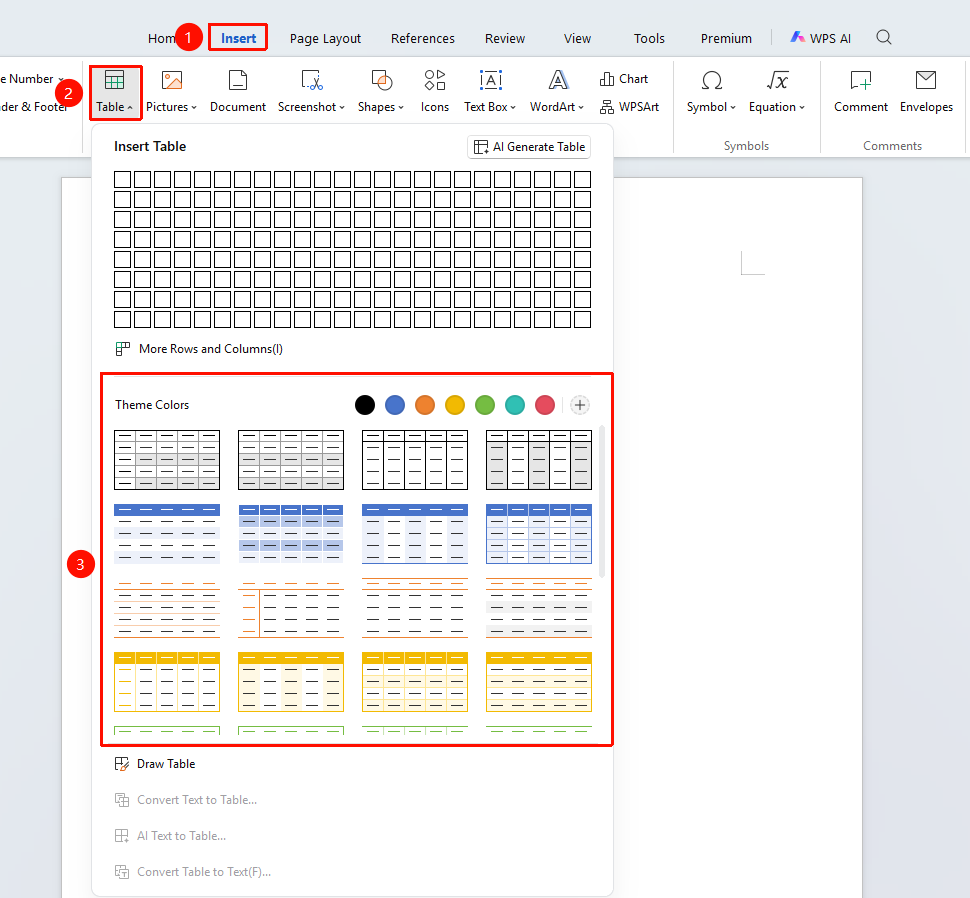Open the Symbol picker
Screen dimensions: 970x898
coord(711,91)
